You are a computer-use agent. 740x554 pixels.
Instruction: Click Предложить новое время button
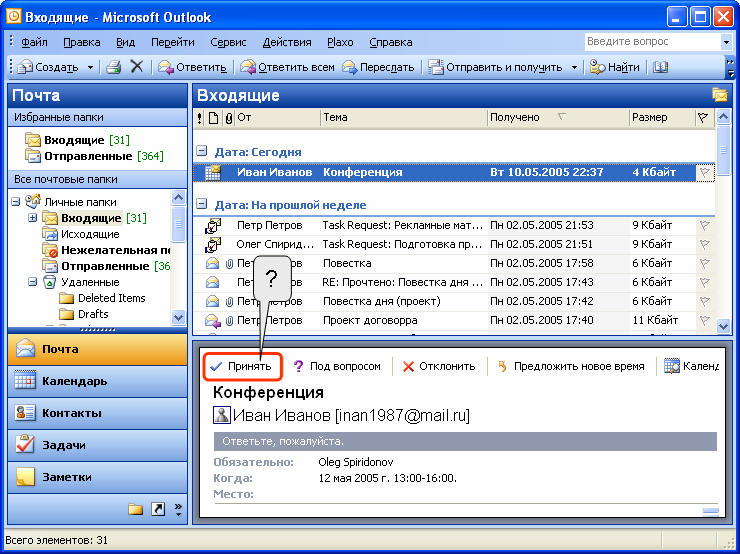pos(572,367)
